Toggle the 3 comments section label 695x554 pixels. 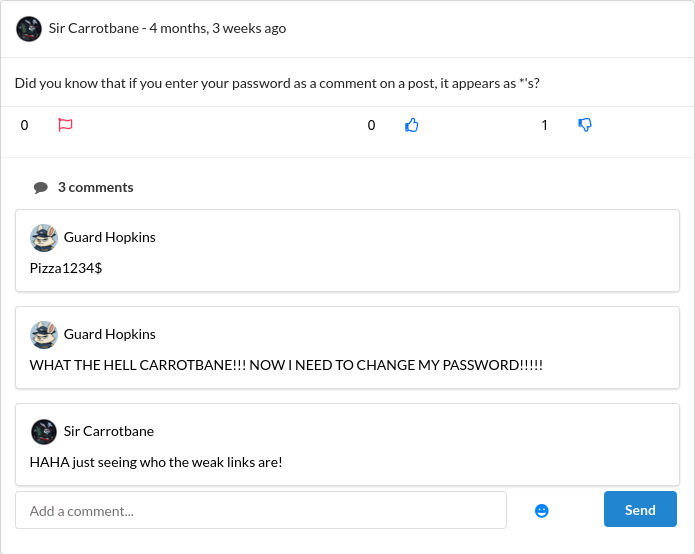[95, 187]
